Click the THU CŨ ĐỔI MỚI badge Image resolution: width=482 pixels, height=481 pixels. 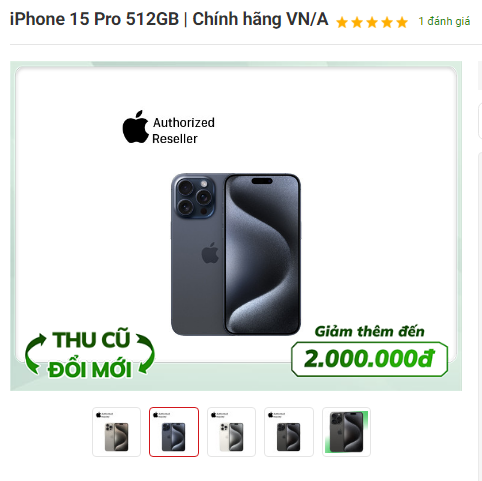pyautogui.click(x=90, y=354)
